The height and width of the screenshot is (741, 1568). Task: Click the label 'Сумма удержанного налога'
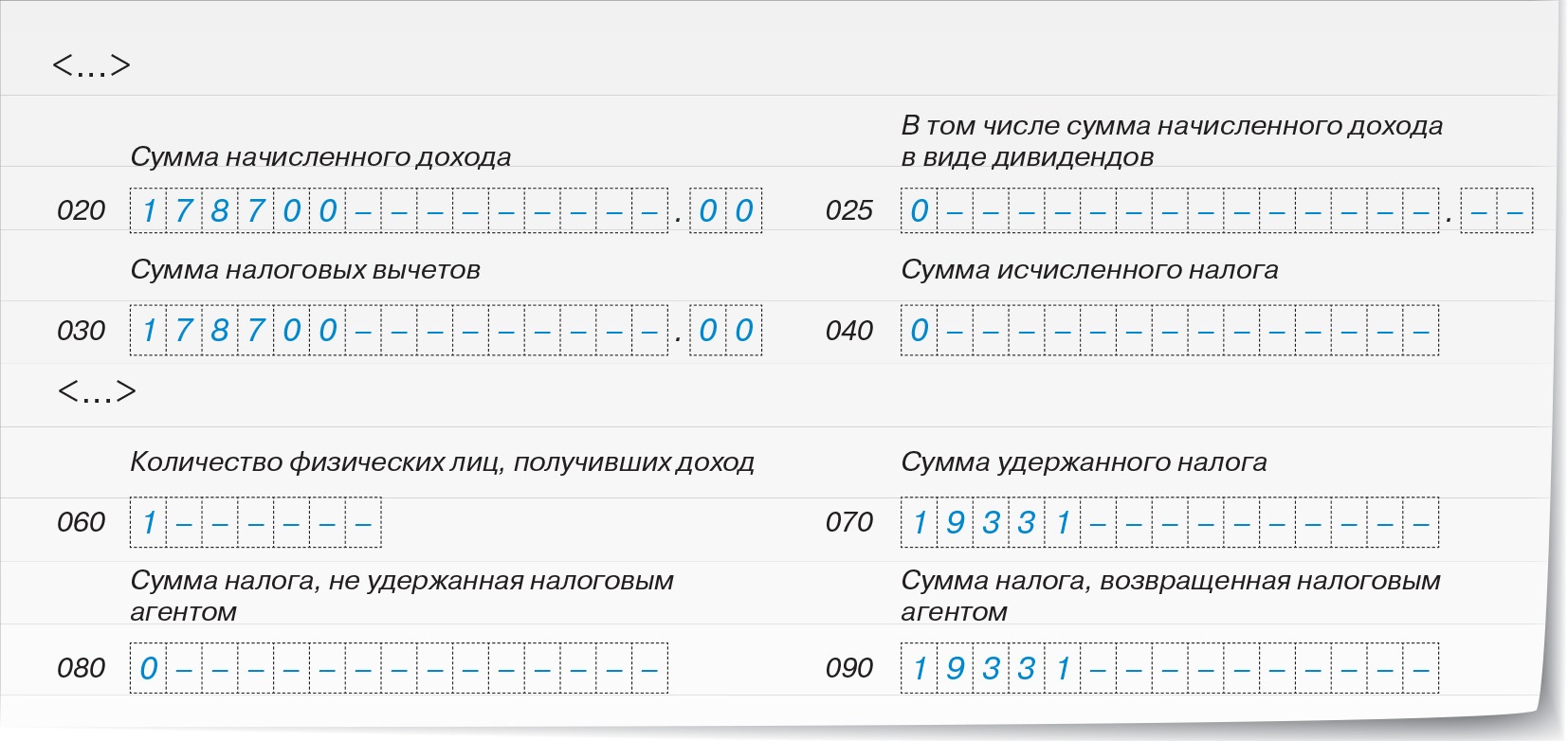point(1084,462)
